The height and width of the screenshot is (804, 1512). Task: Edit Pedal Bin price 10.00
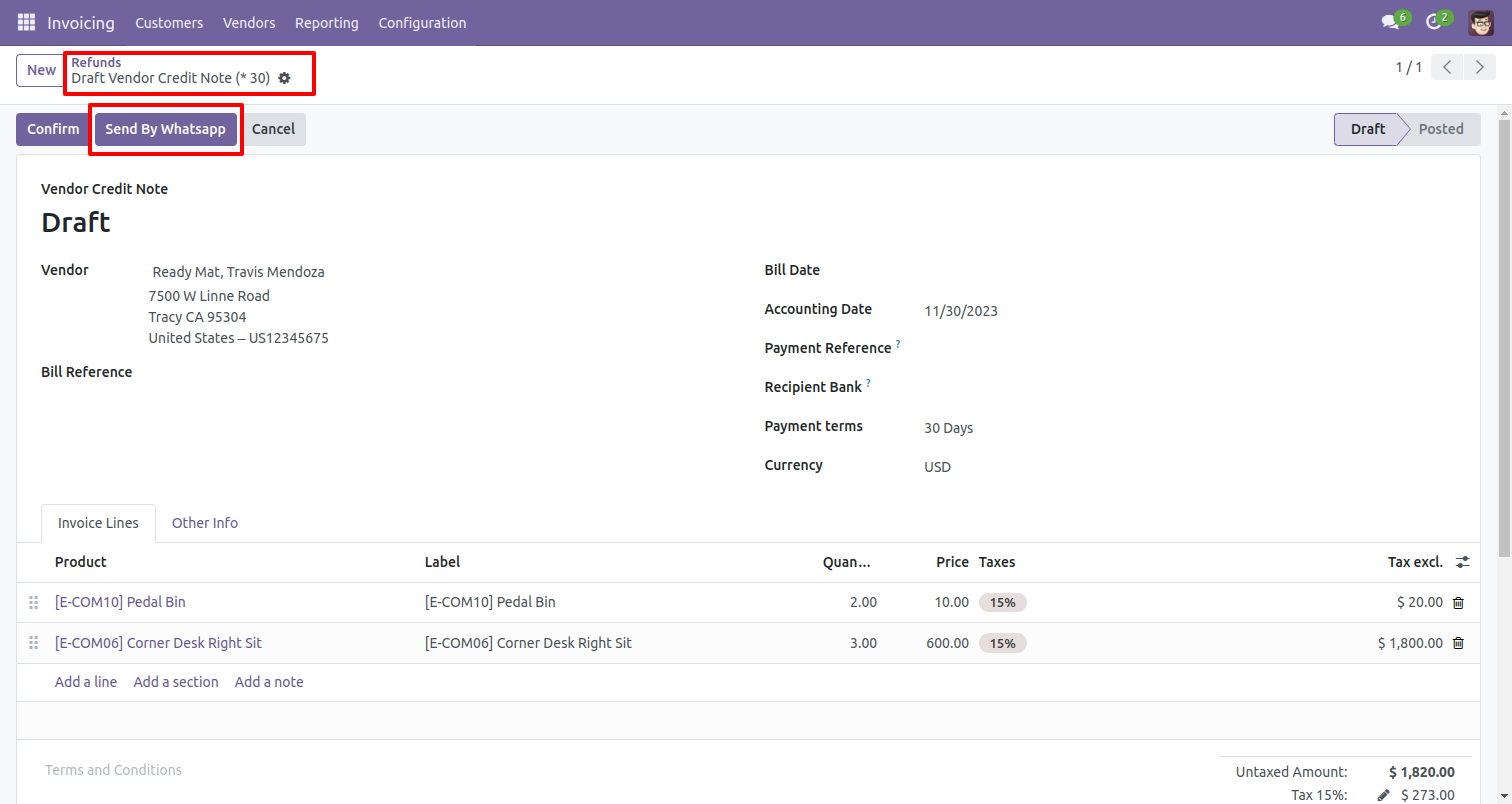click(x=951, y=602)
